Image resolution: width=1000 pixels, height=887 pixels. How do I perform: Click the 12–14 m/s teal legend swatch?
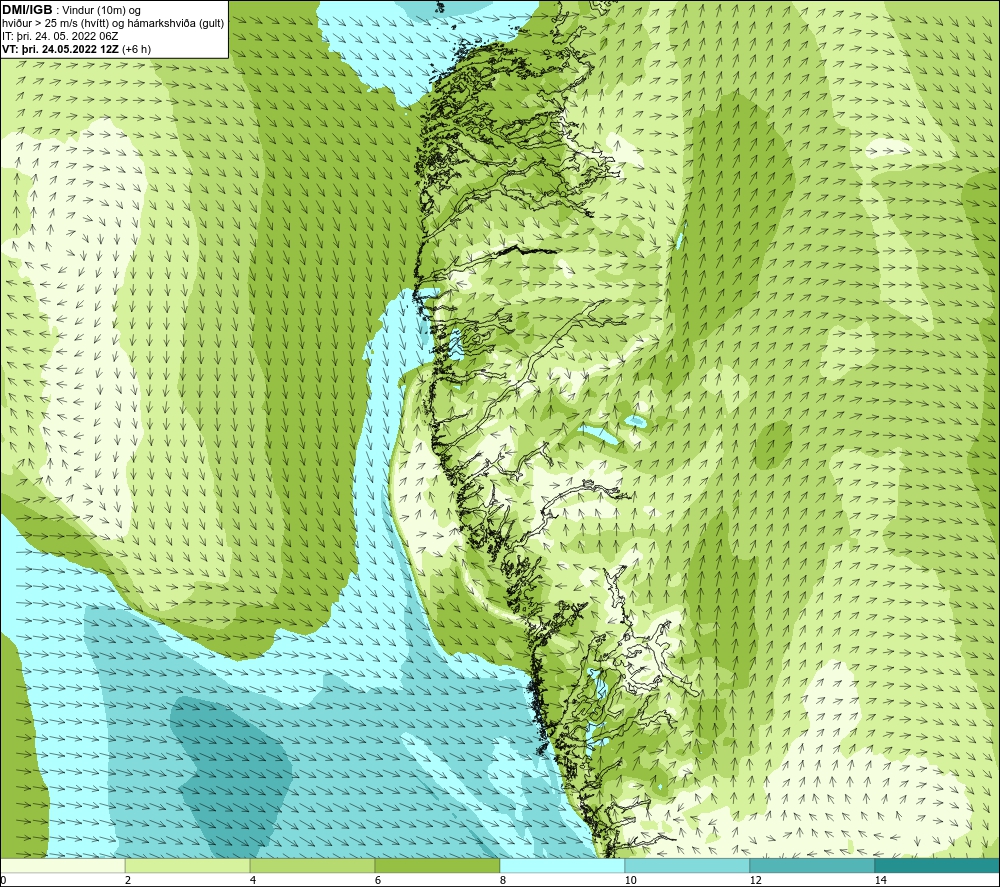tap(812, 865)
